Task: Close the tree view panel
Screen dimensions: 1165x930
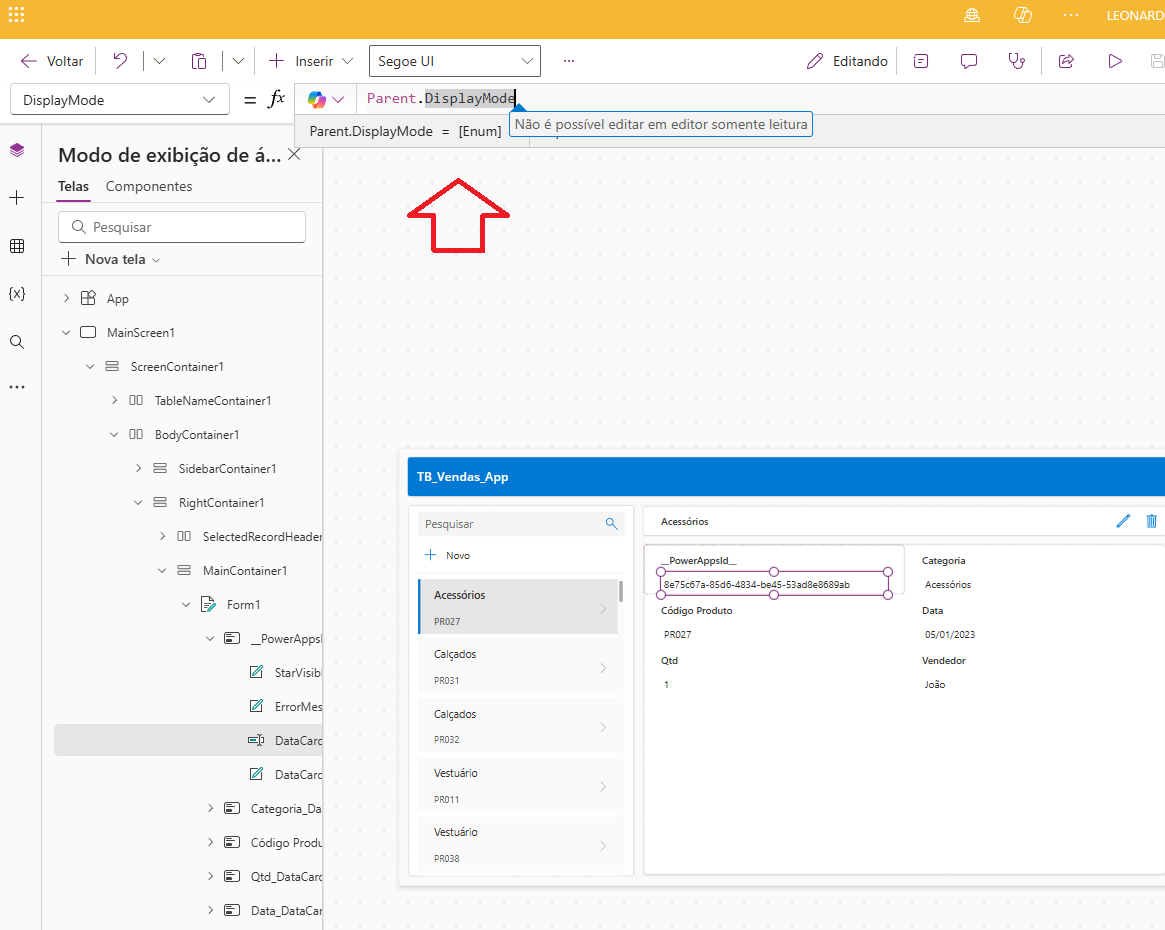Action: click(x=294, y=155)
